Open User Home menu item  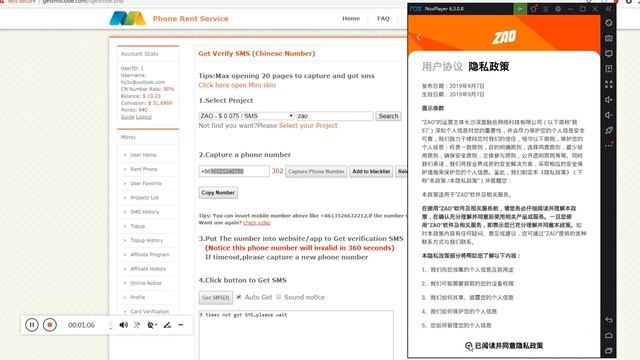point(143,155)
